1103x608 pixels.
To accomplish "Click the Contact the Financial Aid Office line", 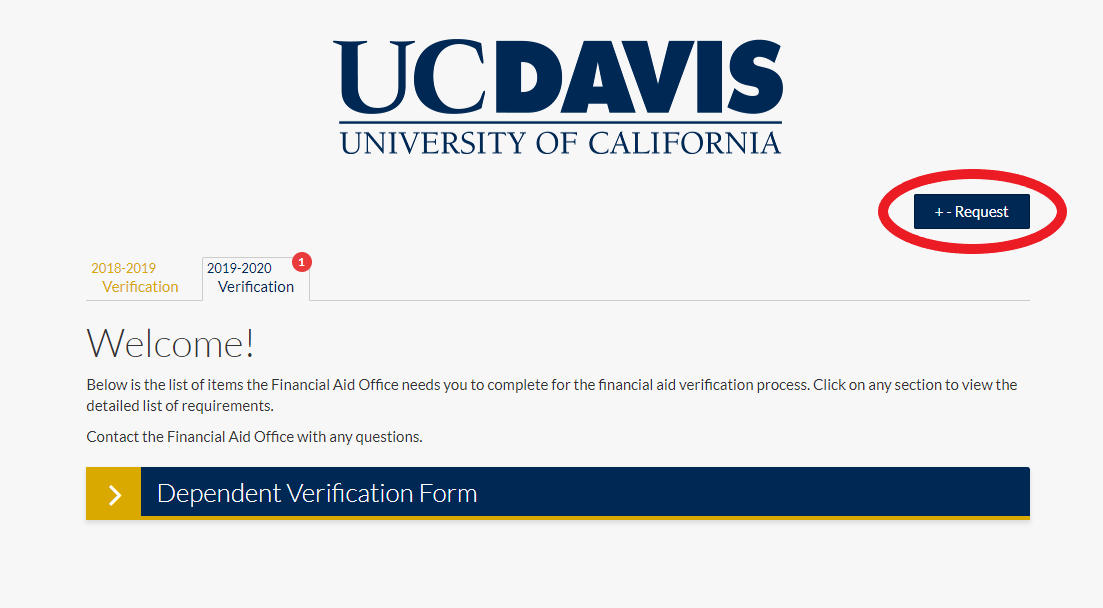I will [x=254, y=437].
